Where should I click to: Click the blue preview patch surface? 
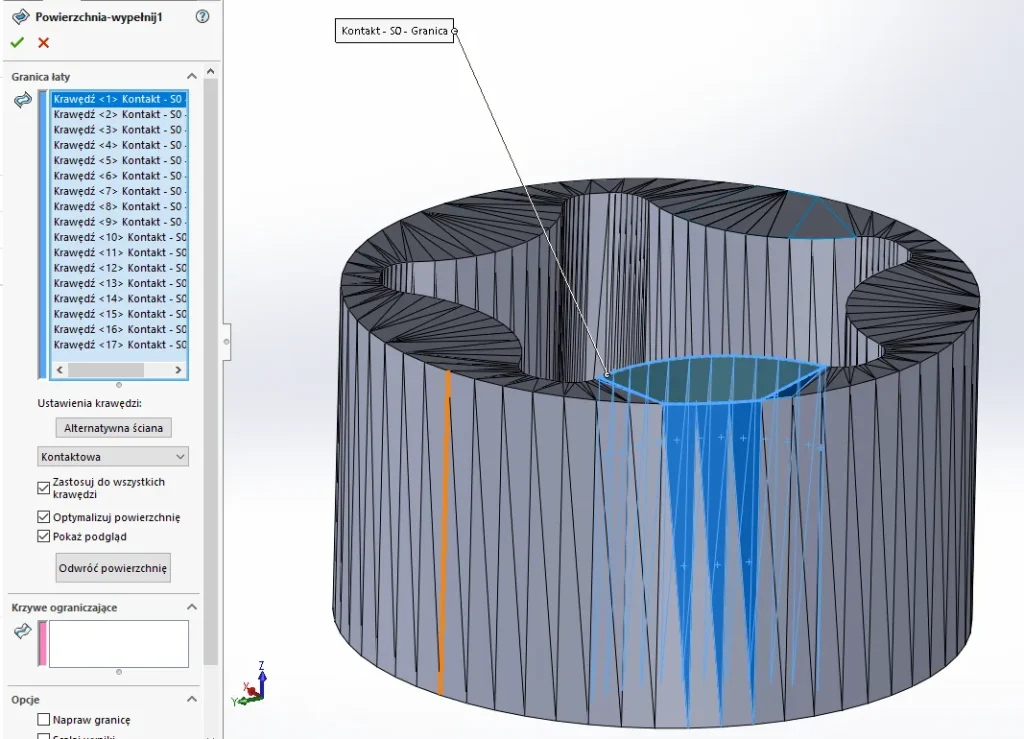tap(716, 379)
